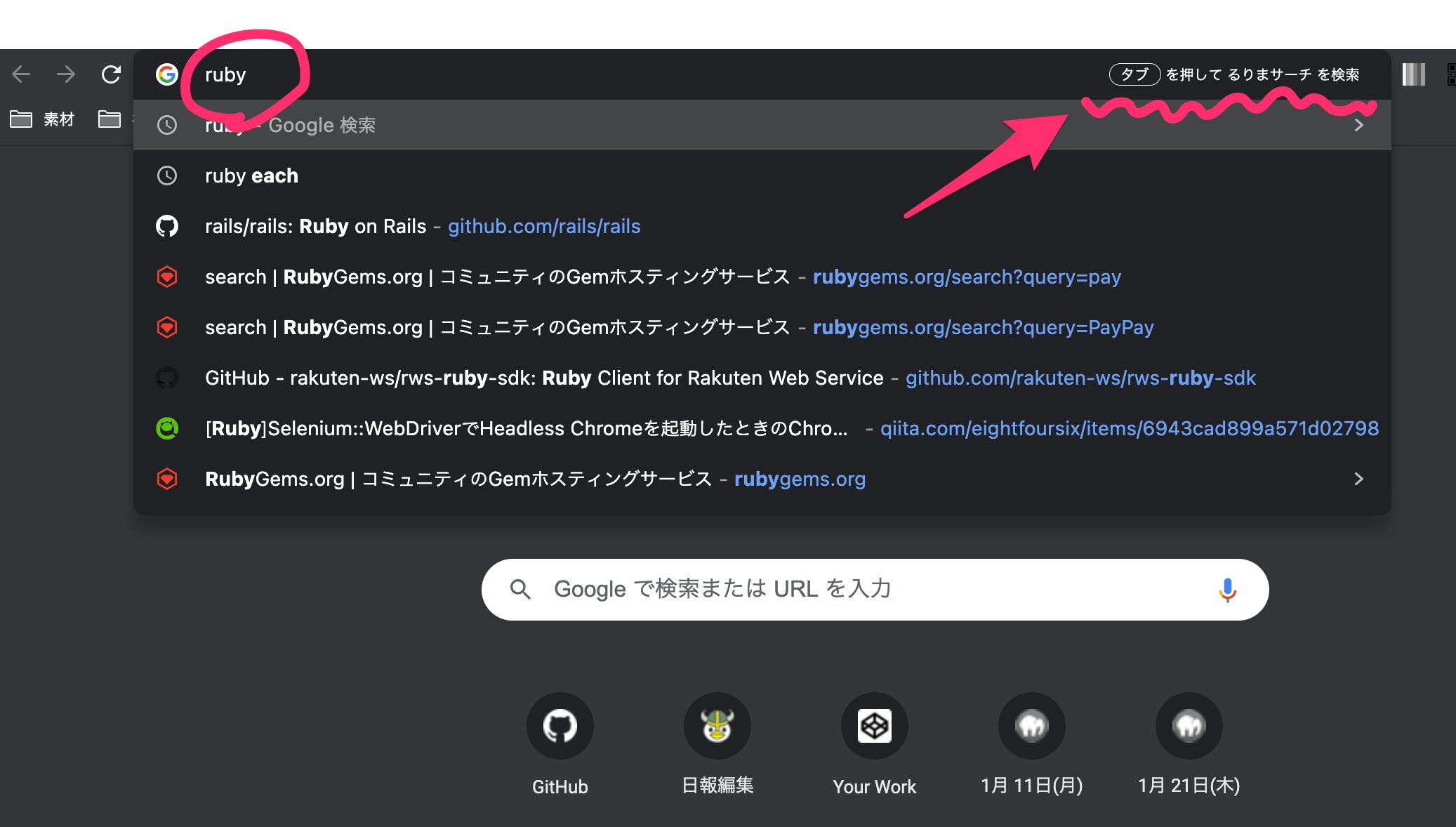This screenshot has width=1456, height=827.
Task: Open the 素材 bookmark folder
Action: (42, 119)
